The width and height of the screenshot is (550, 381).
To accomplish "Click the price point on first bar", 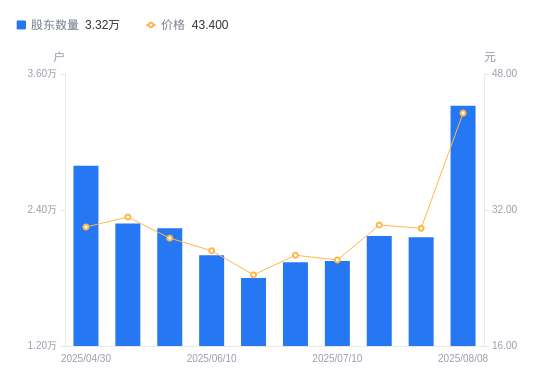I will [x=86, y=227].
